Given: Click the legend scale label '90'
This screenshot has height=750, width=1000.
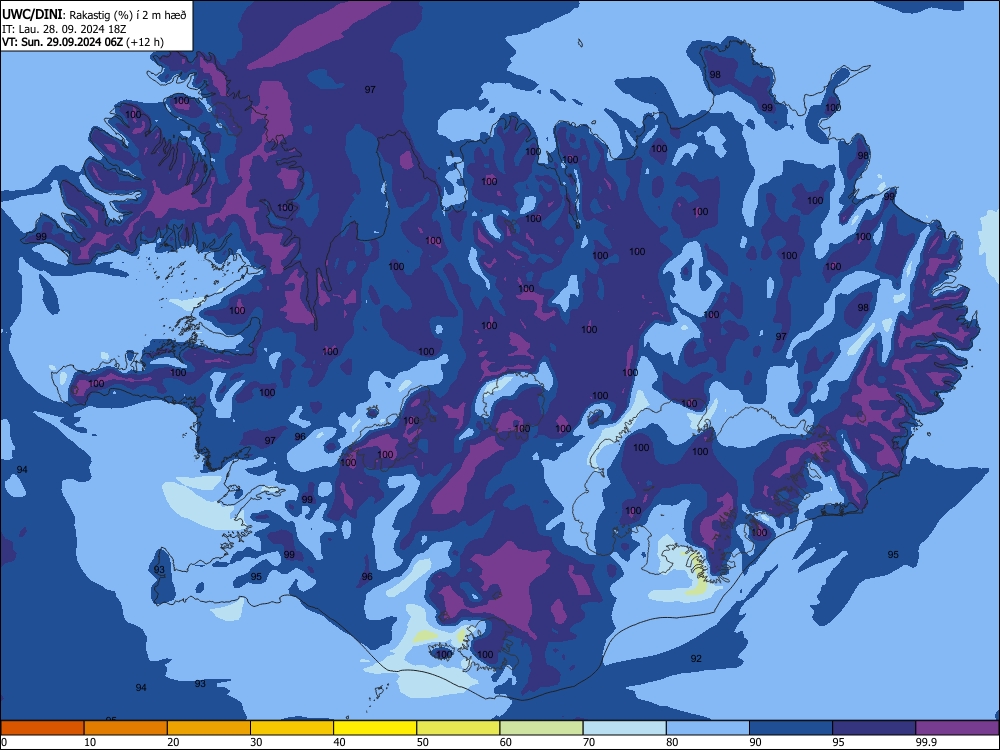Looking at the screenshot, I should tap(756, 742).
